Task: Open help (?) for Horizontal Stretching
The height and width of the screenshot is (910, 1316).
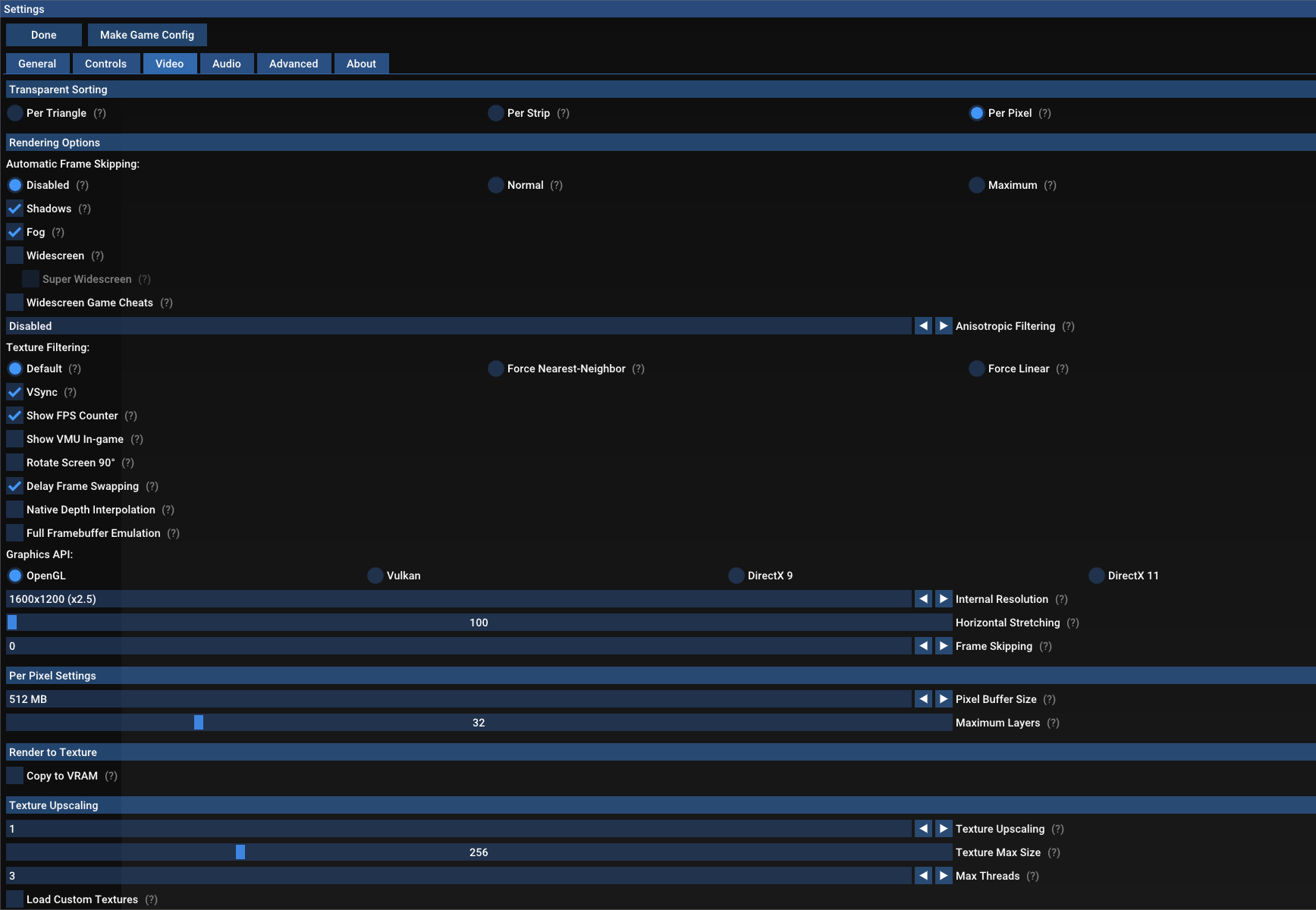Action: 1073,623
